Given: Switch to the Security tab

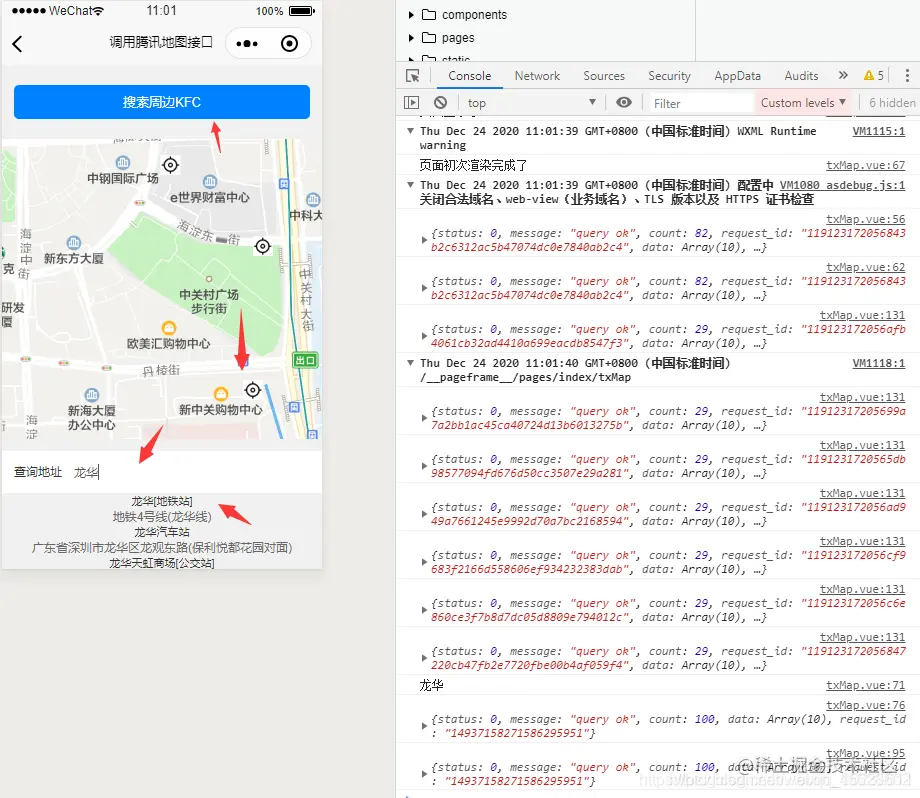Looking at the screenshot, I should click(x=669, y=76).
